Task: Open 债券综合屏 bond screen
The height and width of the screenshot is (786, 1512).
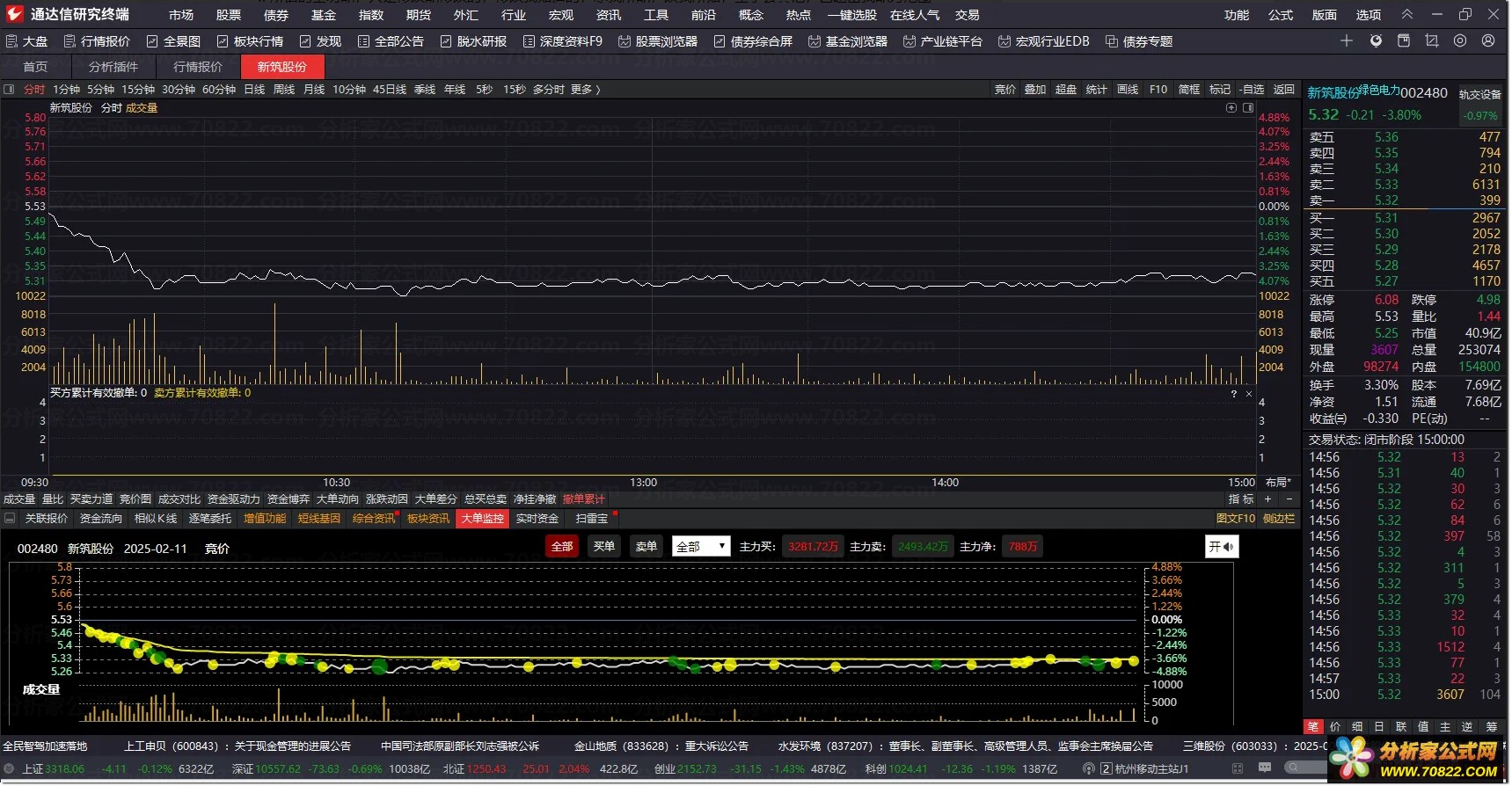Action: (x=753, y=41)
